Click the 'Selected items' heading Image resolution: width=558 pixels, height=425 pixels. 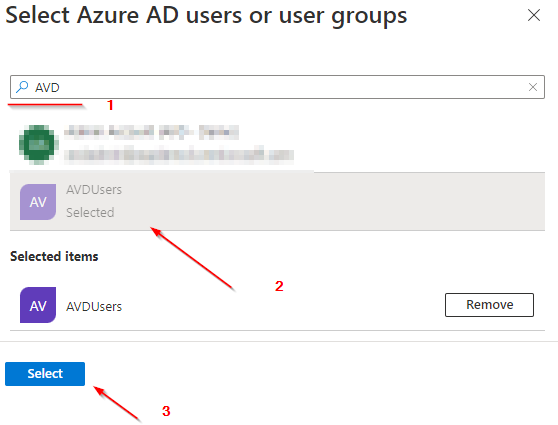[54, 256]
